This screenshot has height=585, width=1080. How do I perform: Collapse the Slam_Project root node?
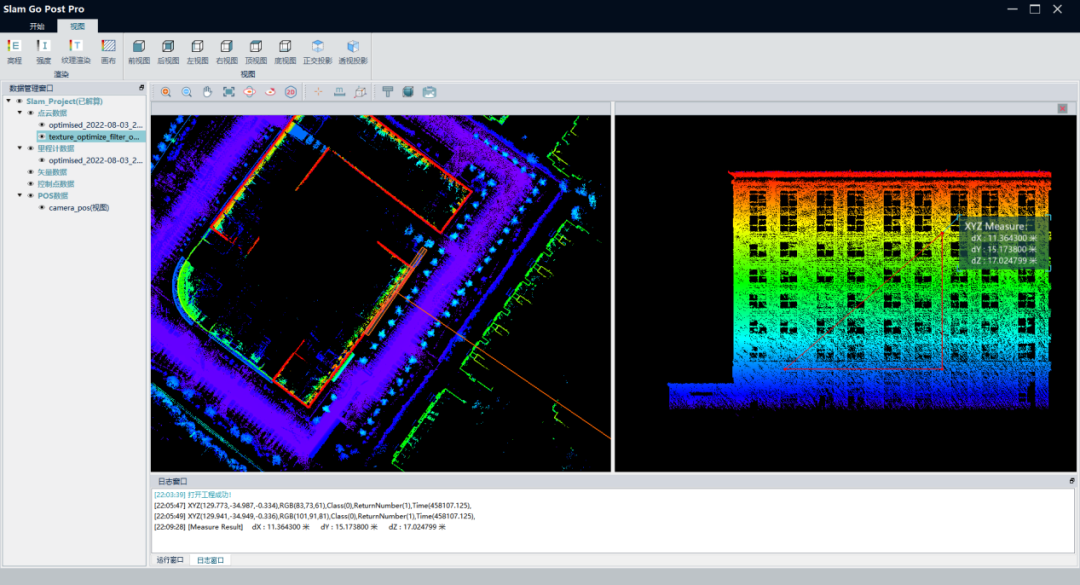point(8,101)
